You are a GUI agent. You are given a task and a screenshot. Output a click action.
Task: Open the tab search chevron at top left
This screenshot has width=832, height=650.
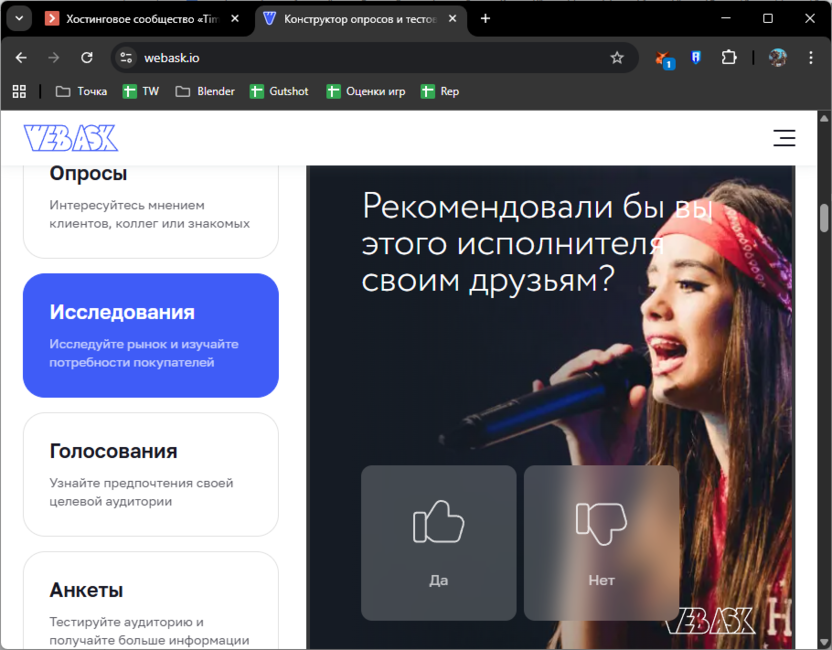pos(18,17)
